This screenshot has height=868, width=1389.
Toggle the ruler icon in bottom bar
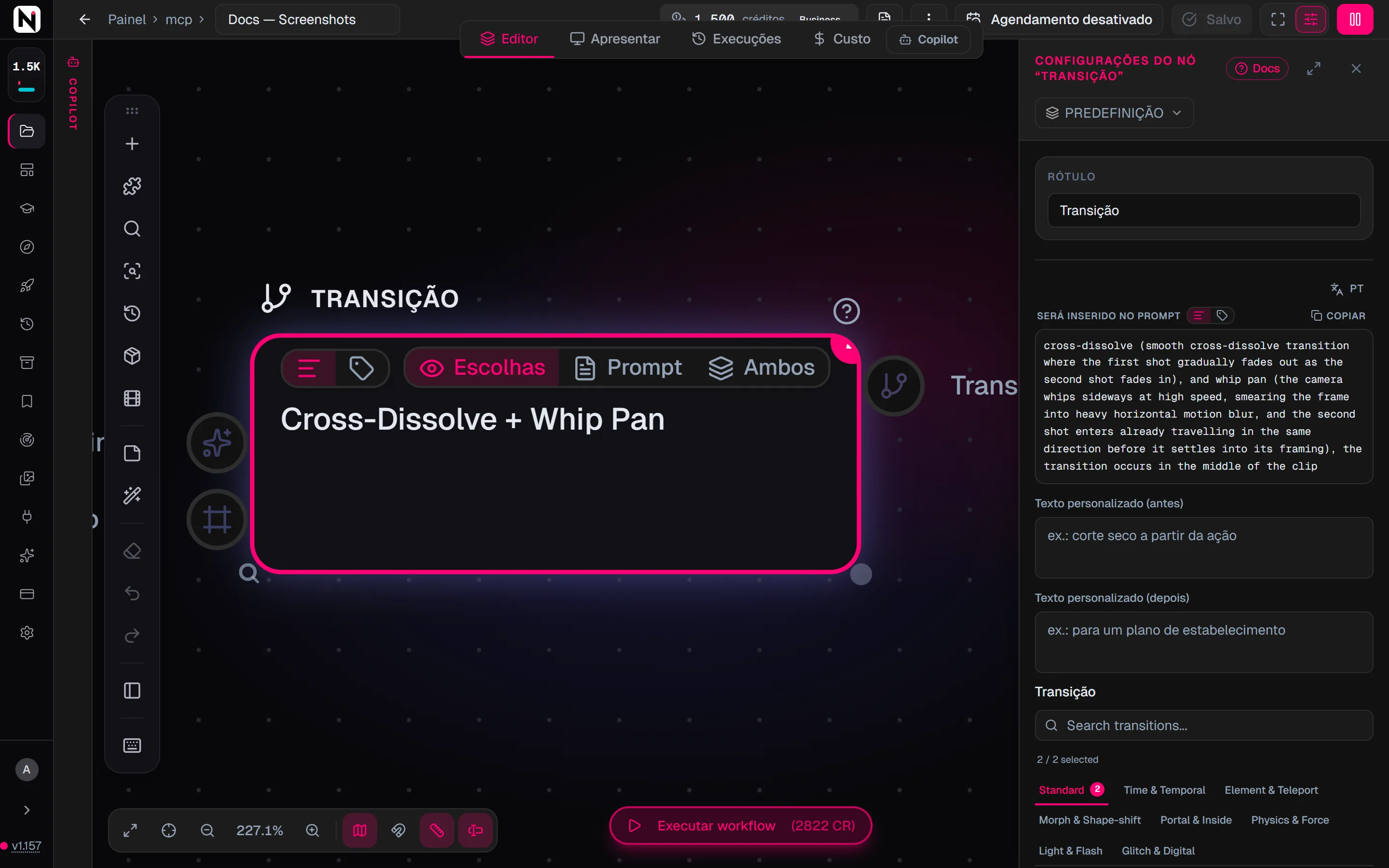tap(437, 830)
